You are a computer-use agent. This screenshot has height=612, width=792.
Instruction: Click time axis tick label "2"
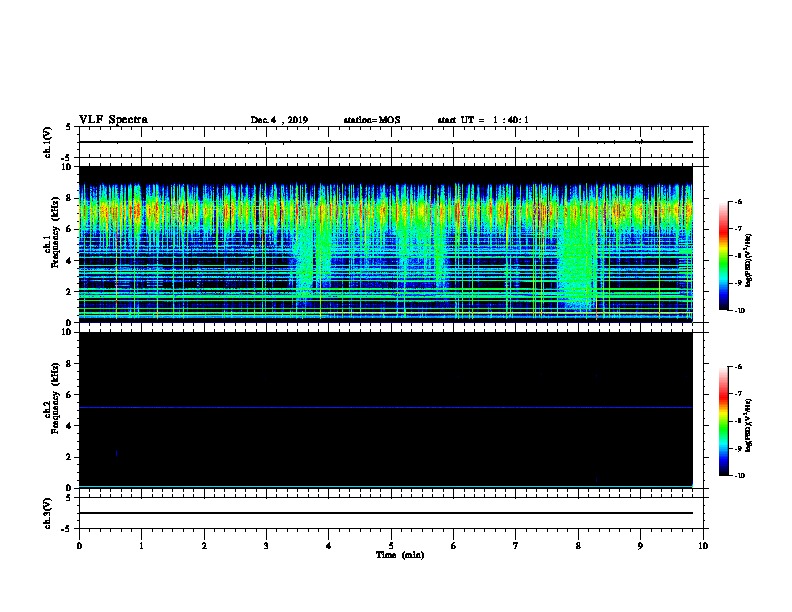(x=204, y=546)
